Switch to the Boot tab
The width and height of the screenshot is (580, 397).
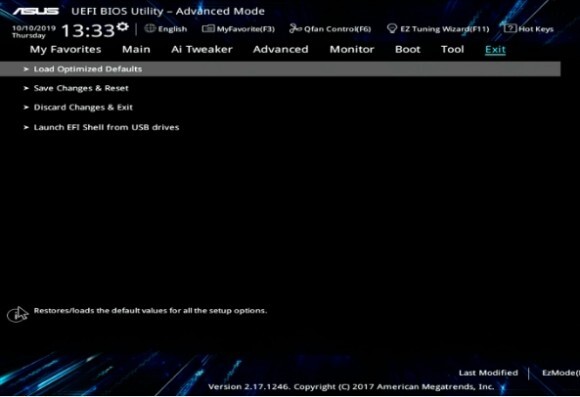click(x=408, y=49)
